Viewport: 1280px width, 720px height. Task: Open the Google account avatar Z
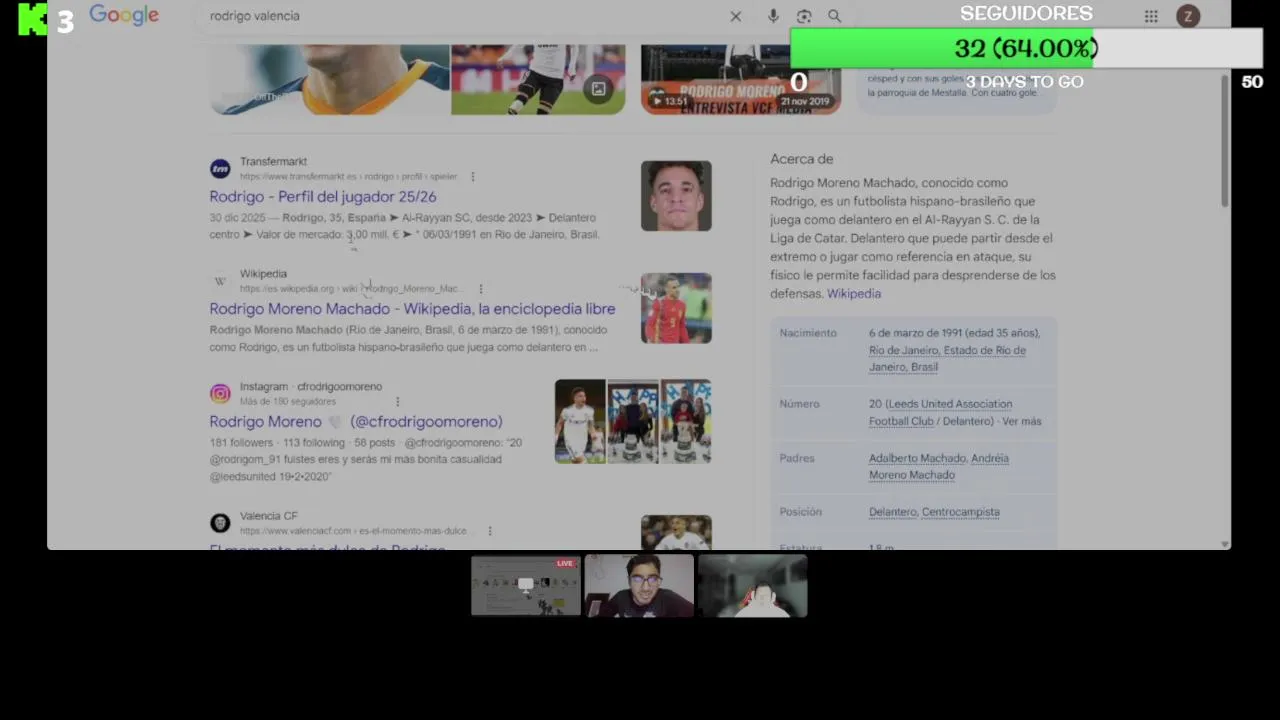click(x=1188, y=16)
